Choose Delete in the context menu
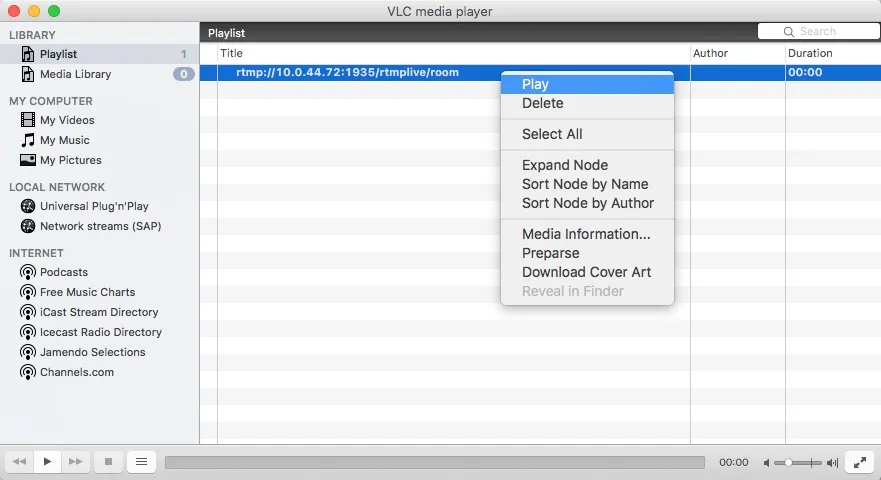 pyautogui.click(x=587, y=103)
